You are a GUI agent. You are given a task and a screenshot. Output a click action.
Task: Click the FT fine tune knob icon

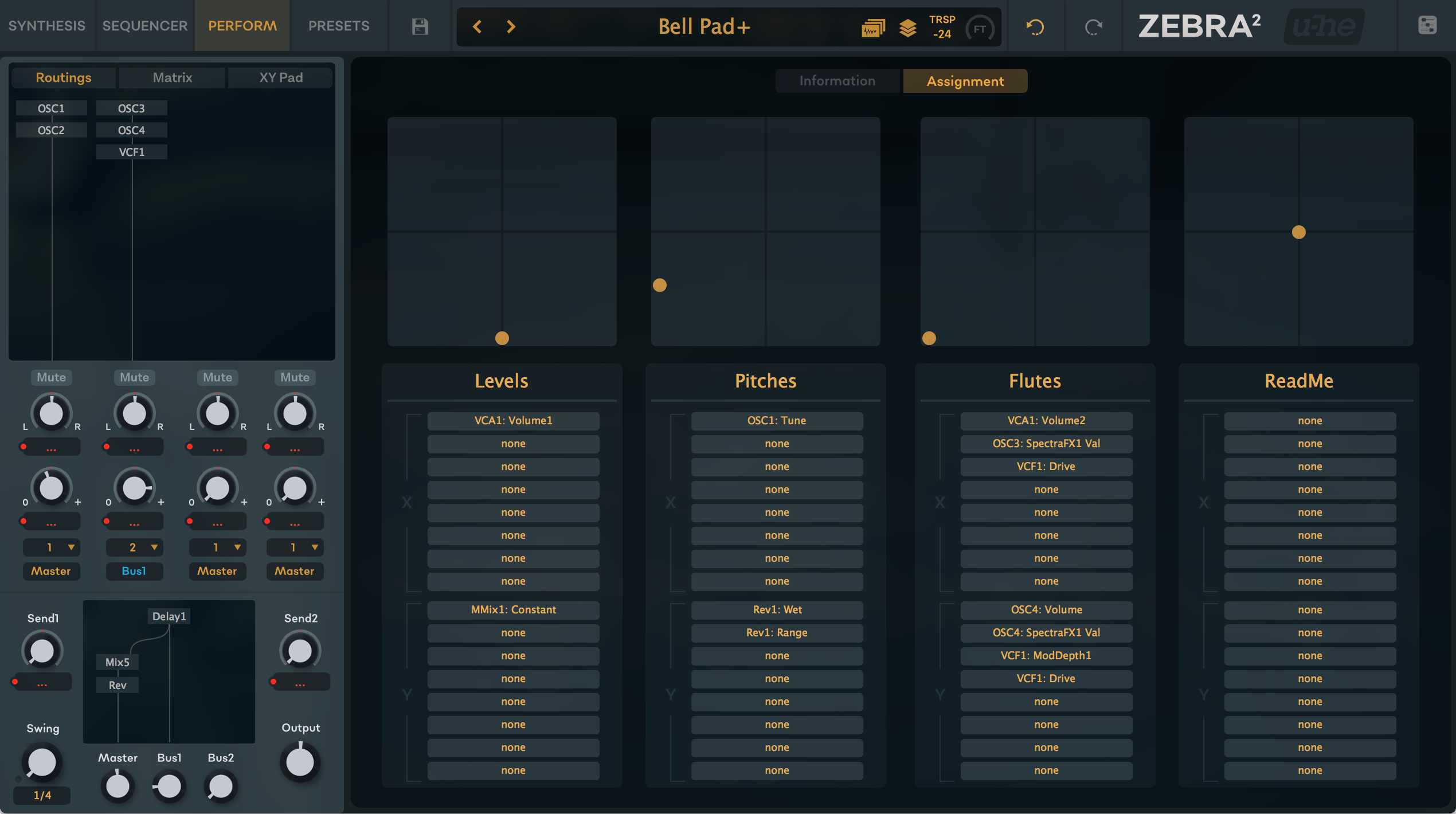point(980,28)
